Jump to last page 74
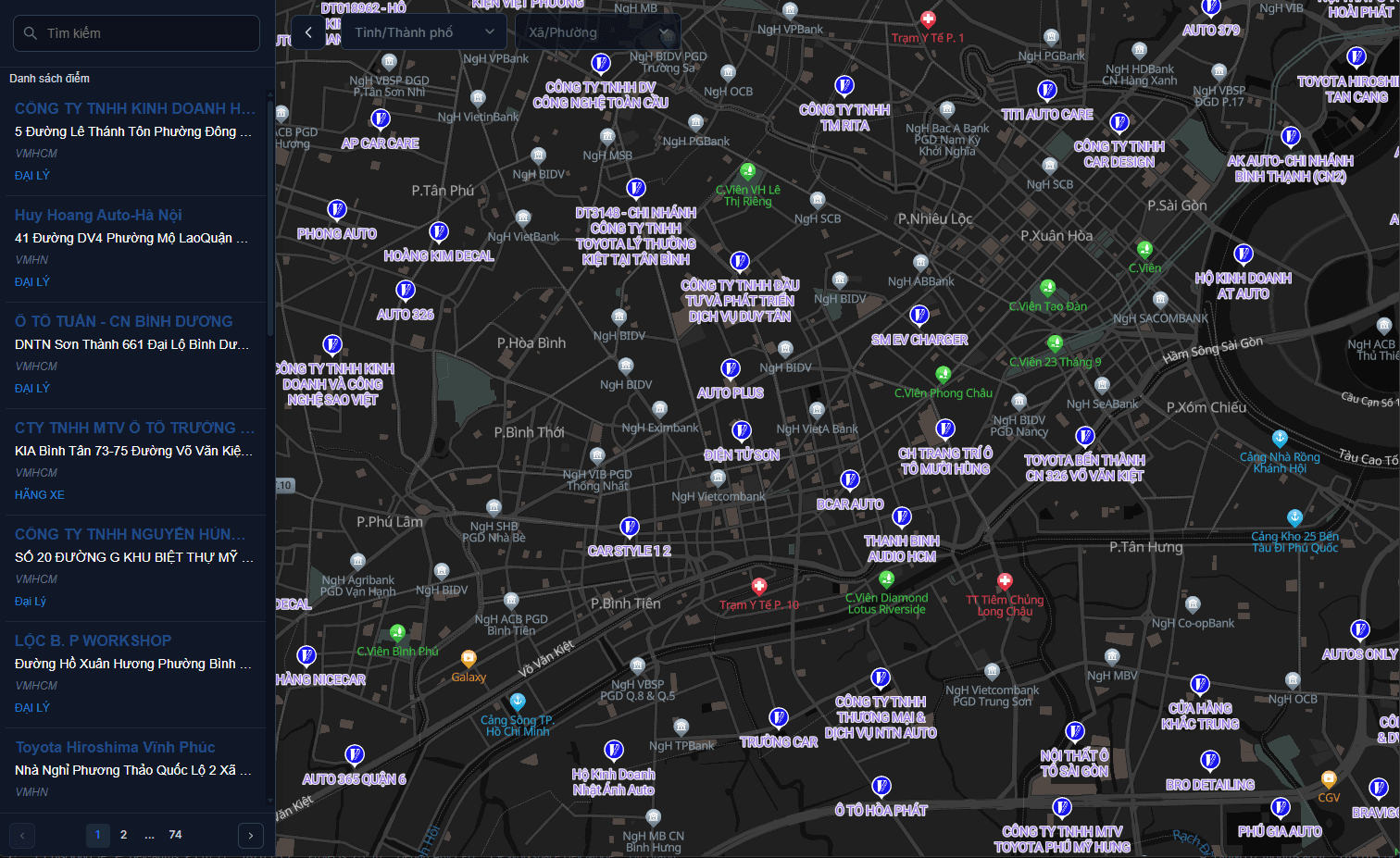The image size is (1400, 858). (x=175, y=835)
